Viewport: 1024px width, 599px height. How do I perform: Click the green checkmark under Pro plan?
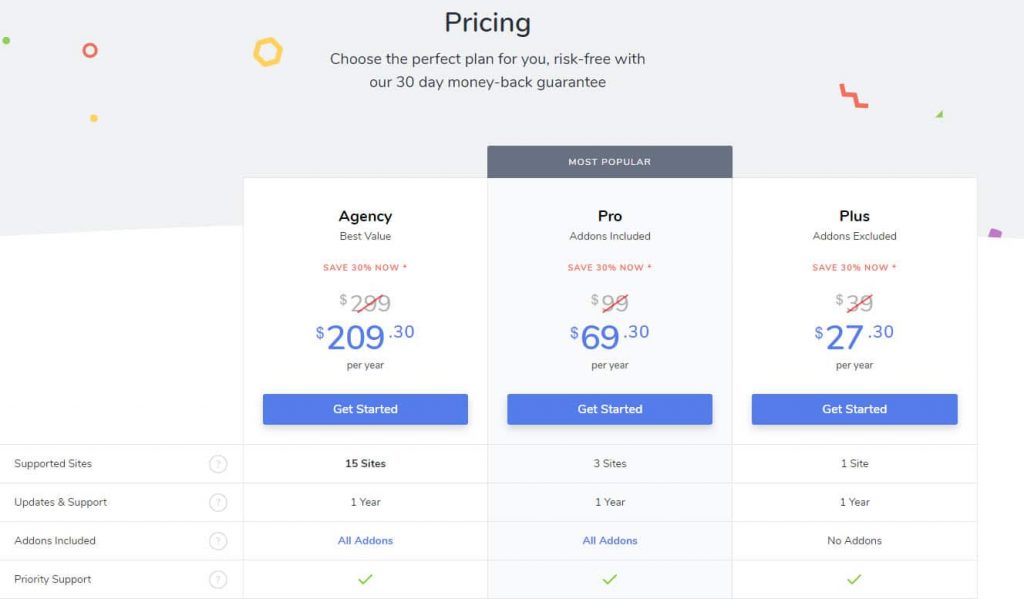tap(610, 579)
